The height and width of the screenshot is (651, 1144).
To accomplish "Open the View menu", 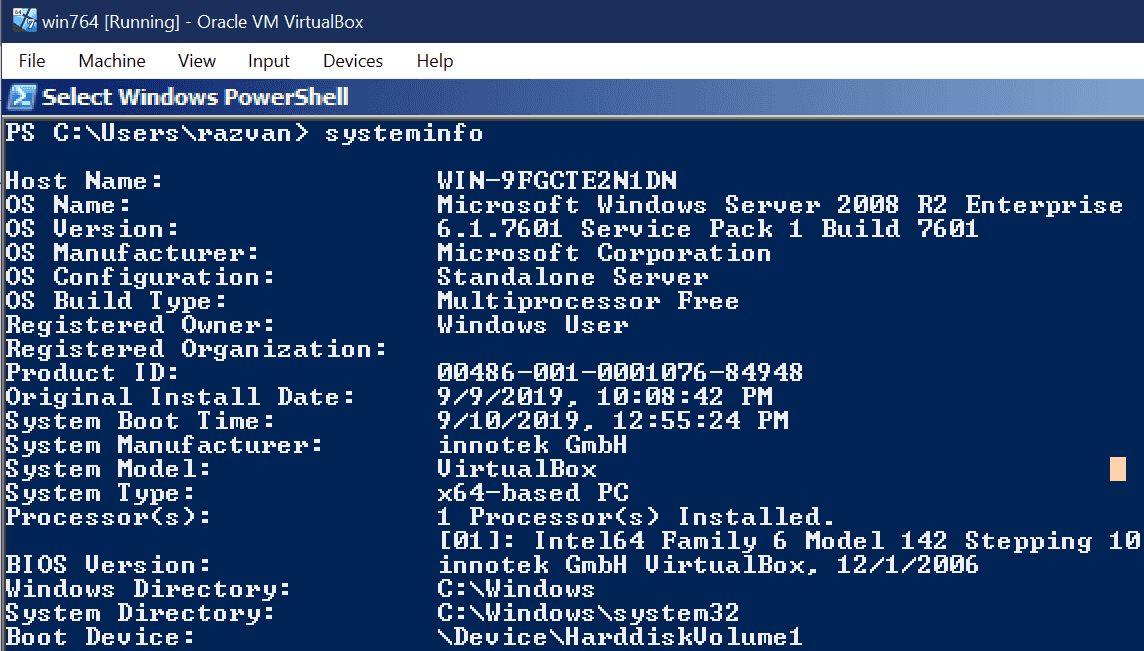I will click(x=197, y=61).
